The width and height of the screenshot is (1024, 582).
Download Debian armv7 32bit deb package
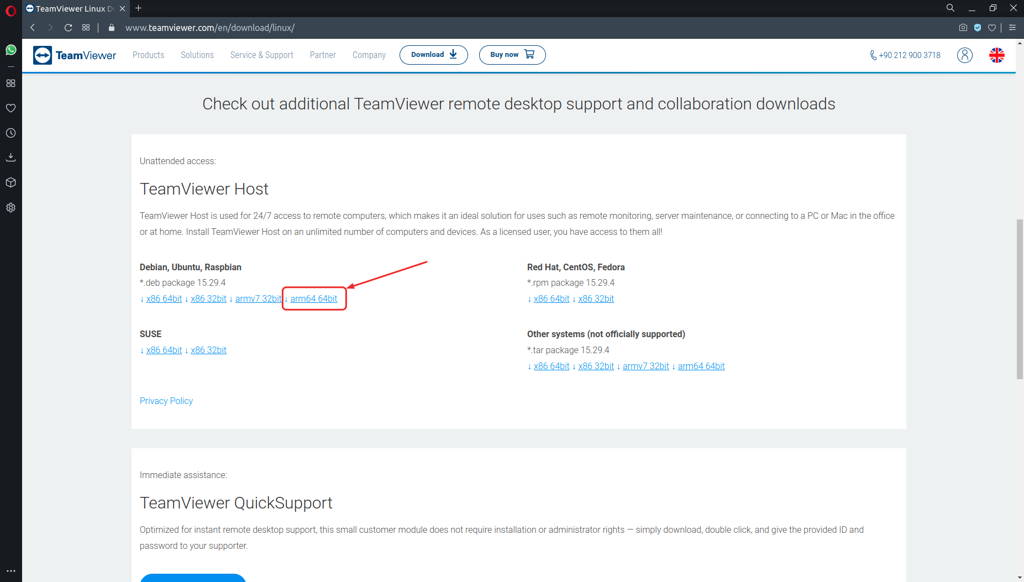coord(258,299)
